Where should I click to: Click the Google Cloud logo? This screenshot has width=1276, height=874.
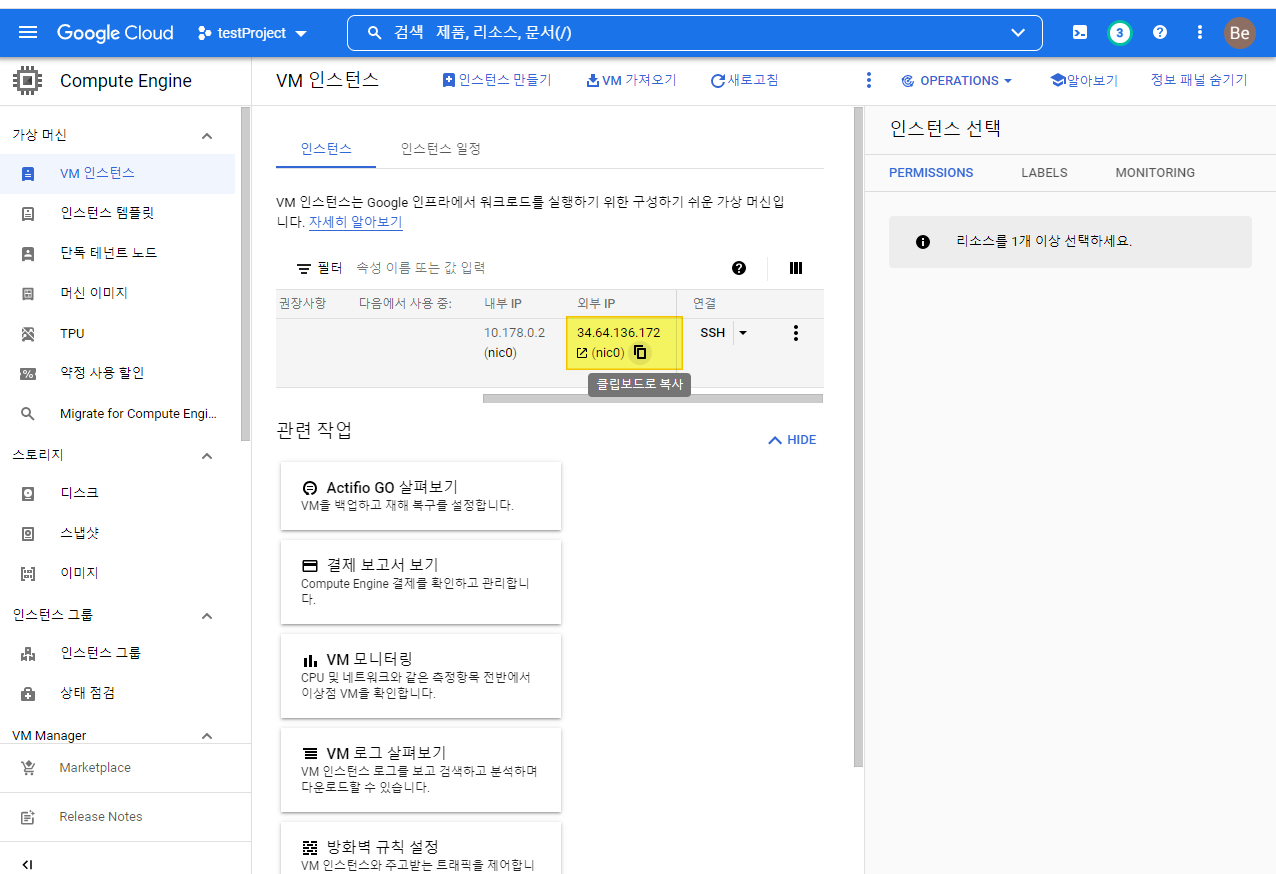click(x=115, y=33)
